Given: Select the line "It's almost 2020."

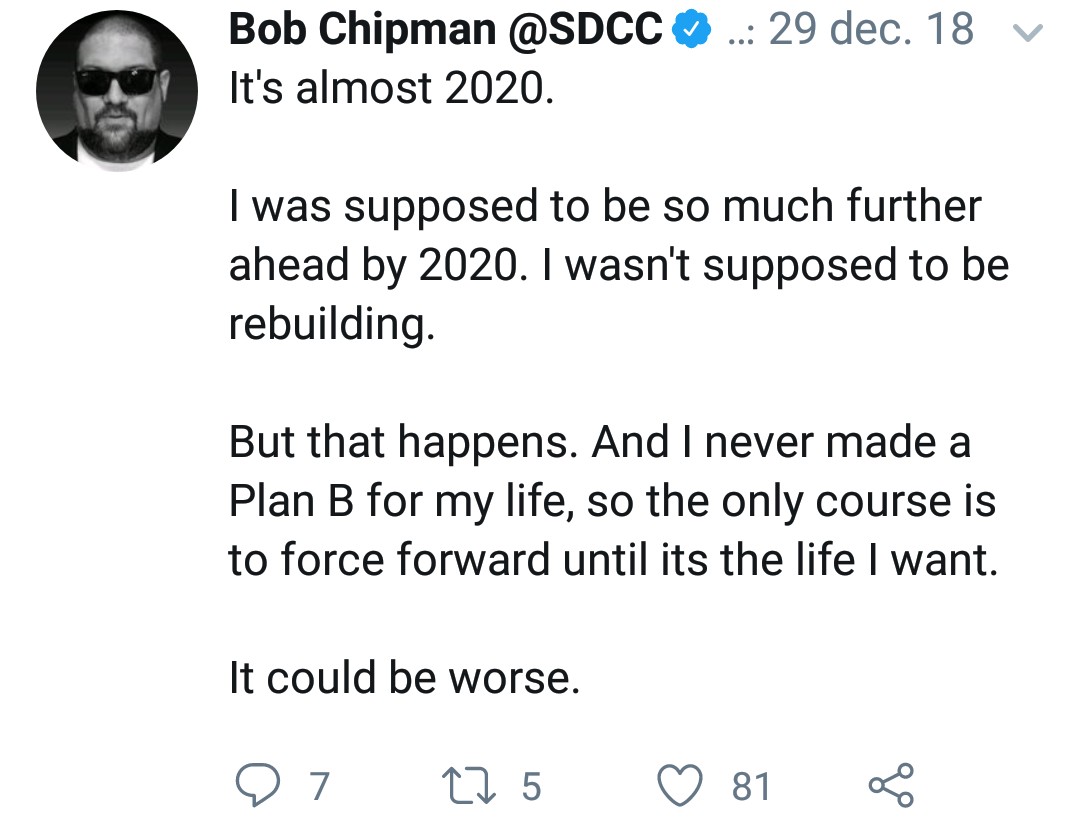Looking at the screenshot, I should pos(391,89).
